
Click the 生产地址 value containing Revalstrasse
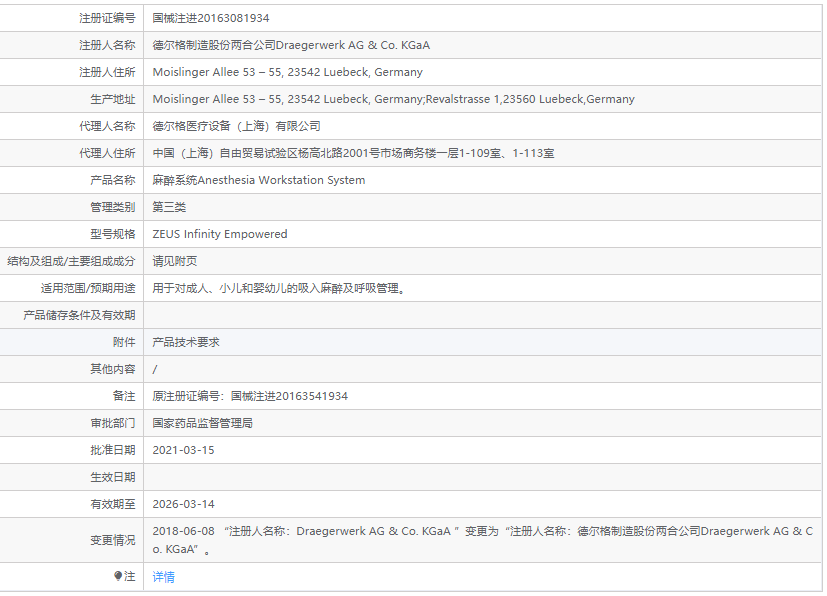[393, 99]
